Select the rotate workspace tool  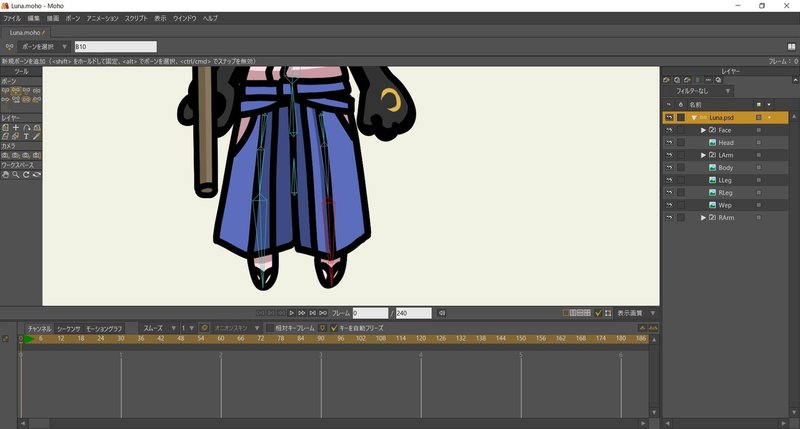[x=26, y=175]
